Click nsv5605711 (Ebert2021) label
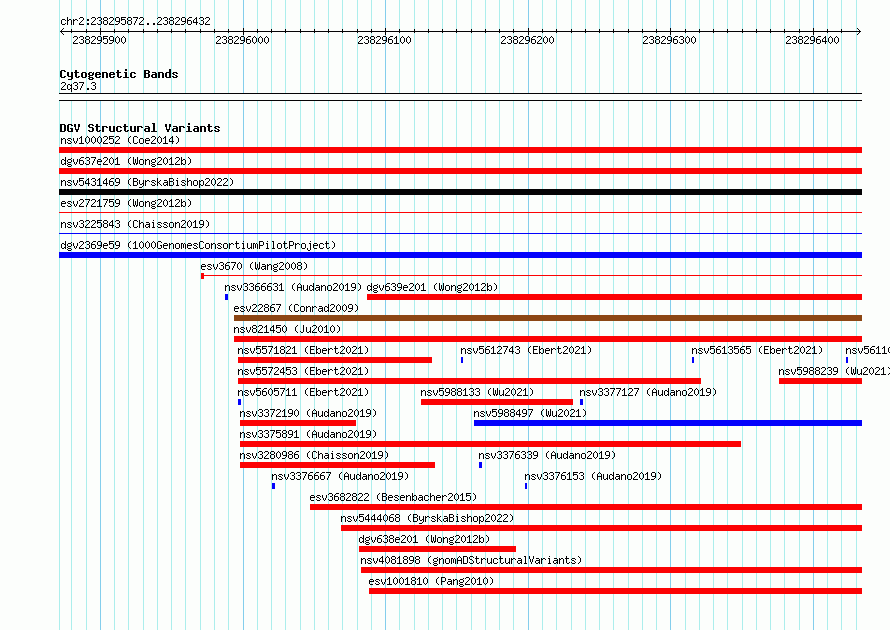 [303, 392]
